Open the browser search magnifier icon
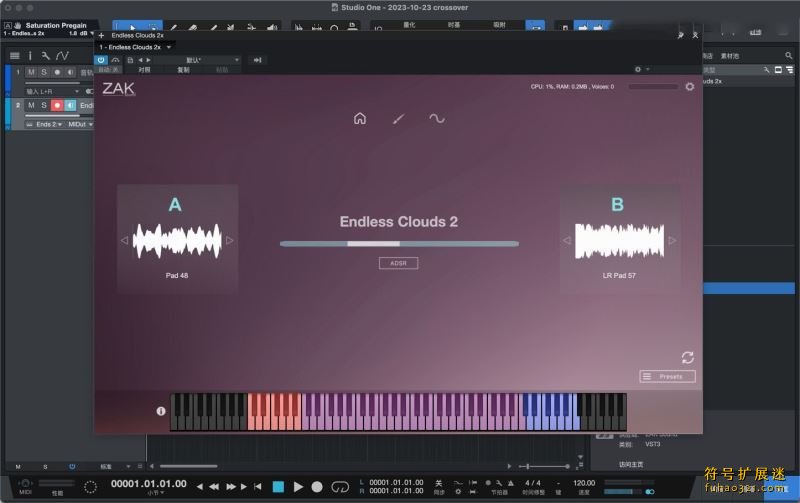 [788, 55]
